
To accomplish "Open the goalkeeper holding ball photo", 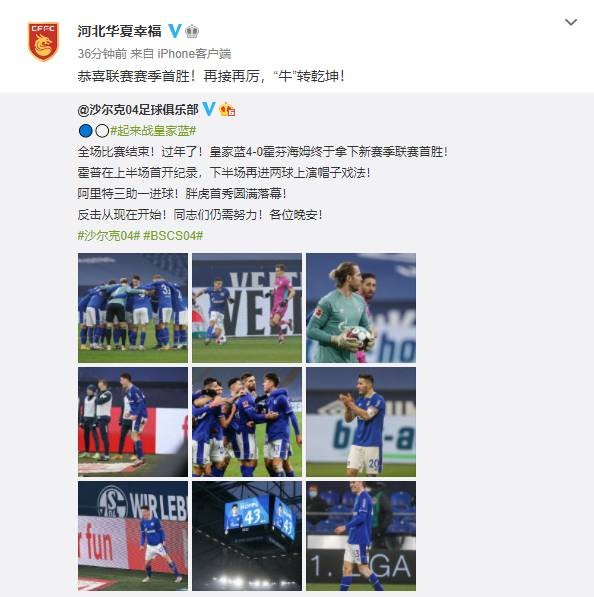I will click(361, 308).
